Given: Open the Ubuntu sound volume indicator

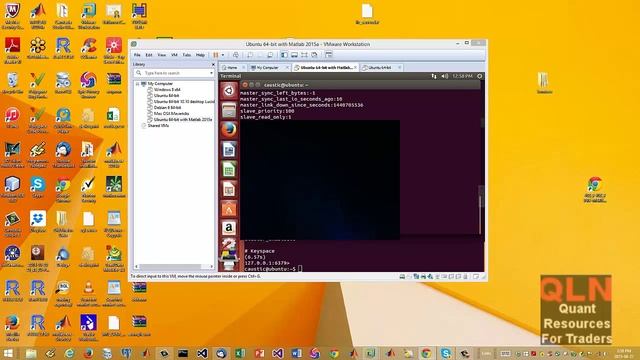Looking at the screenshot, I should pos(444,76).
